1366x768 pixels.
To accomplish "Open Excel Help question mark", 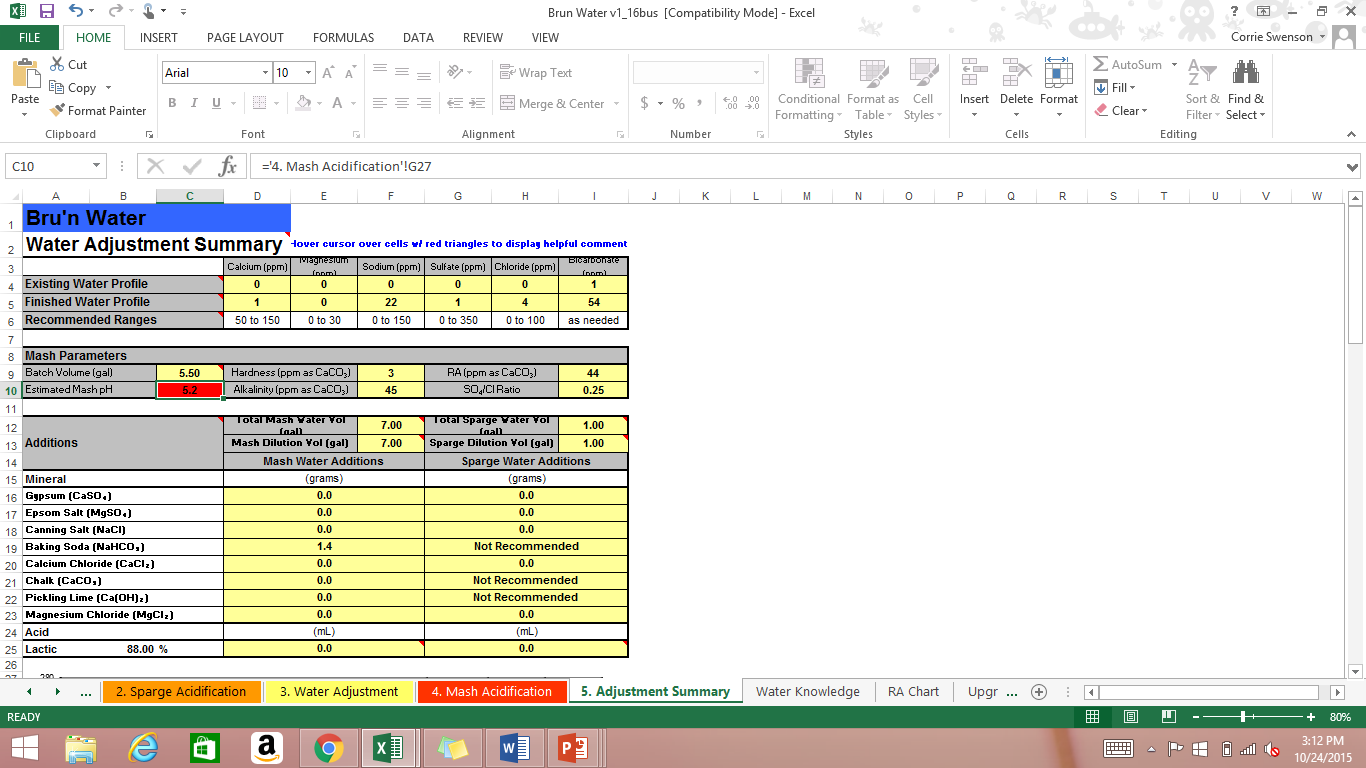I will (x=1235, y=12).
